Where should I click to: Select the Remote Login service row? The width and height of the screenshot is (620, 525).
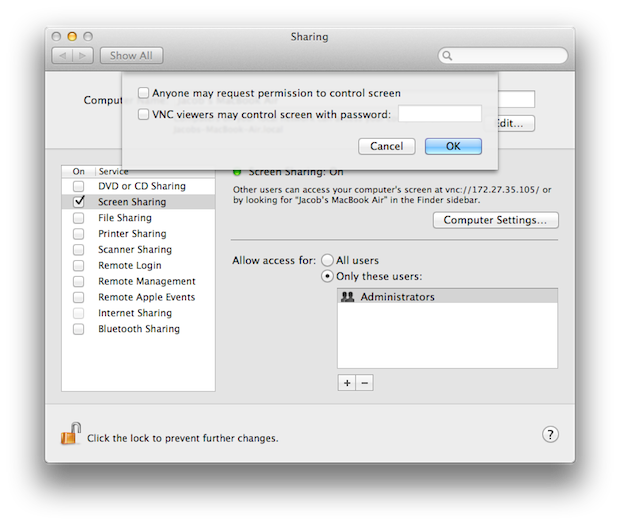[x=138, y=265]
